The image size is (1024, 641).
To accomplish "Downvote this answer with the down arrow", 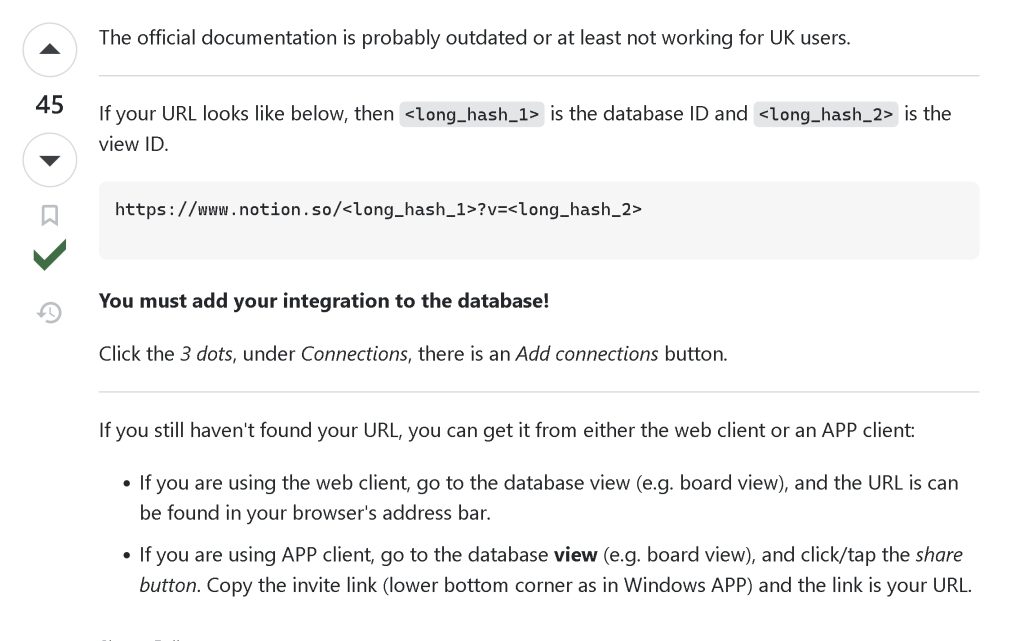I will [x=50, y=160].
